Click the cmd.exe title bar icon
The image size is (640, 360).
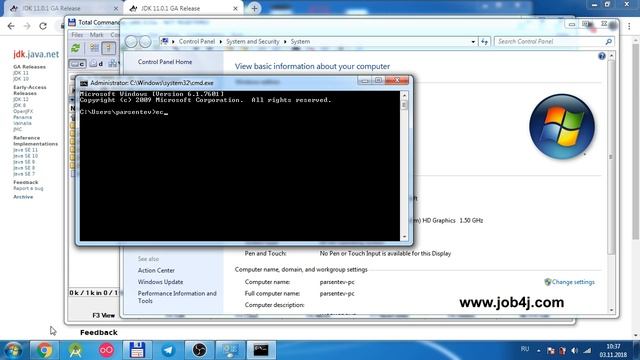click(84, 83)
